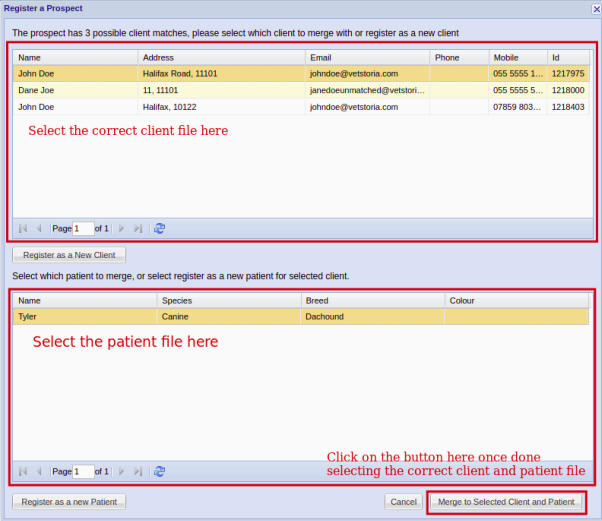Select the Dane Joe client row

301,90
